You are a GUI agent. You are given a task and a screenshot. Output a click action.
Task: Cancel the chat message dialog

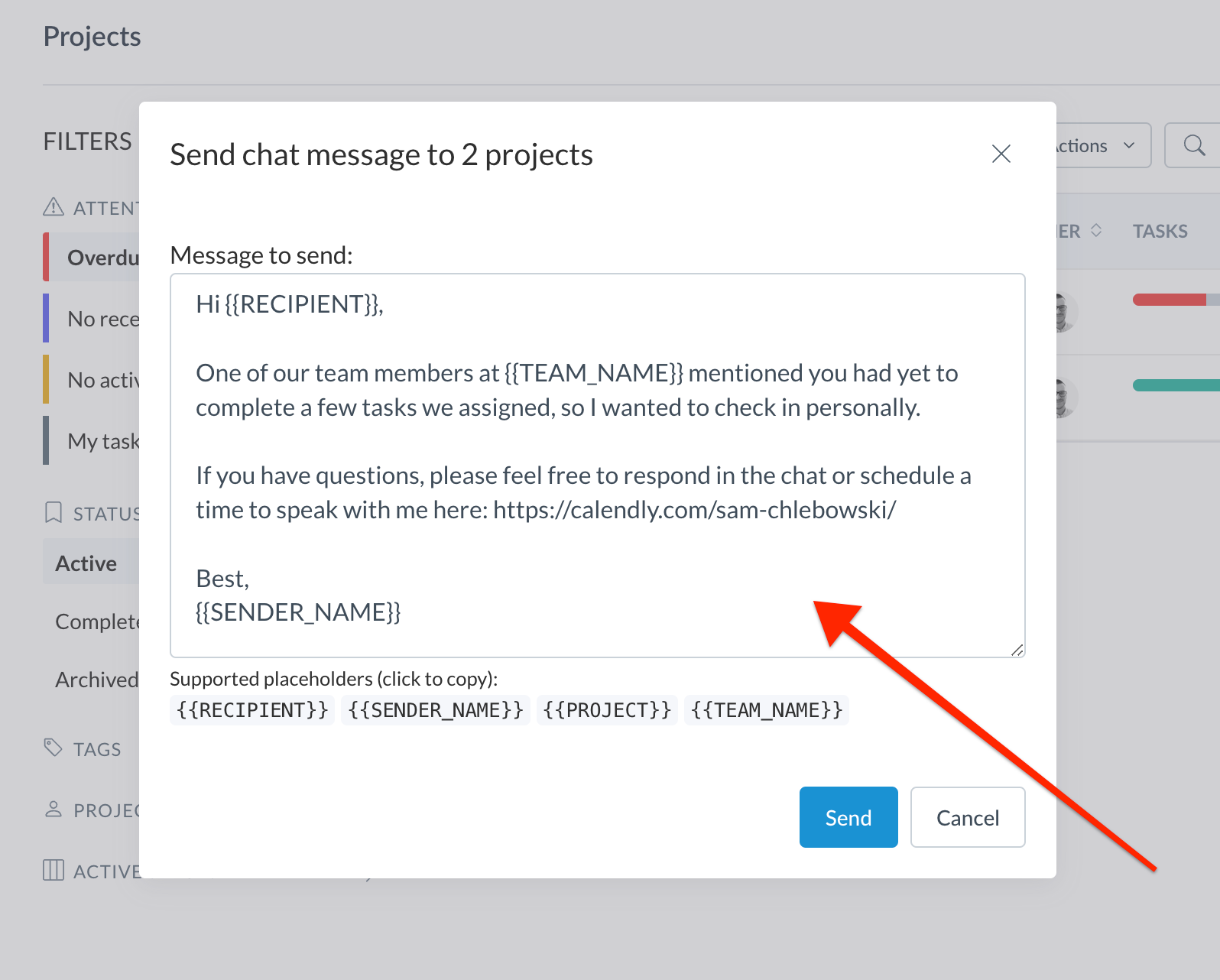point(967,817)
